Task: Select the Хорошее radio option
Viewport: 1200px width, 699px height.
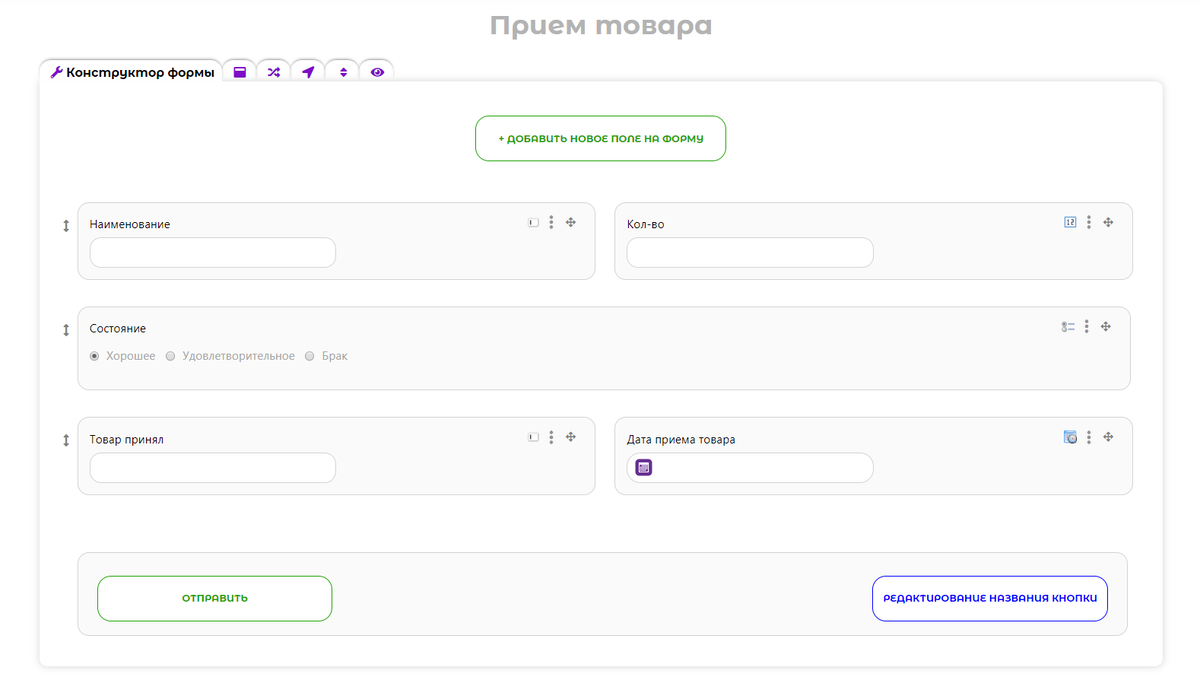Action: coord(95,356)
